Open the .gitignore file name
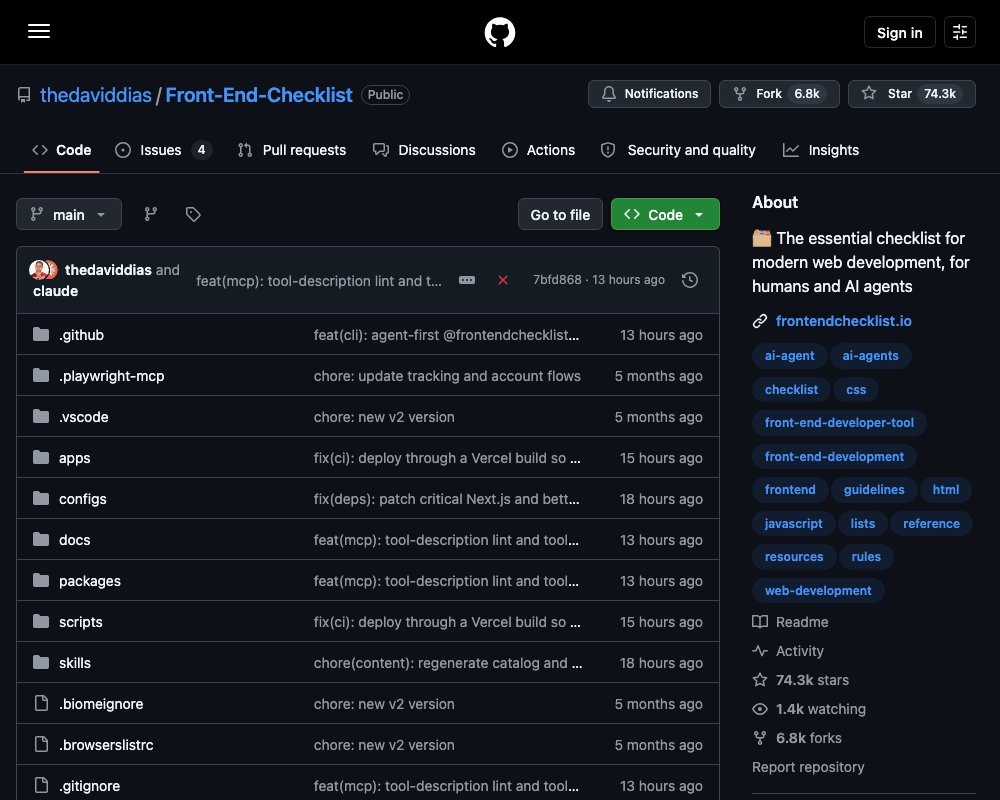Screen dimensions: 1000x800 pos(89,785)
